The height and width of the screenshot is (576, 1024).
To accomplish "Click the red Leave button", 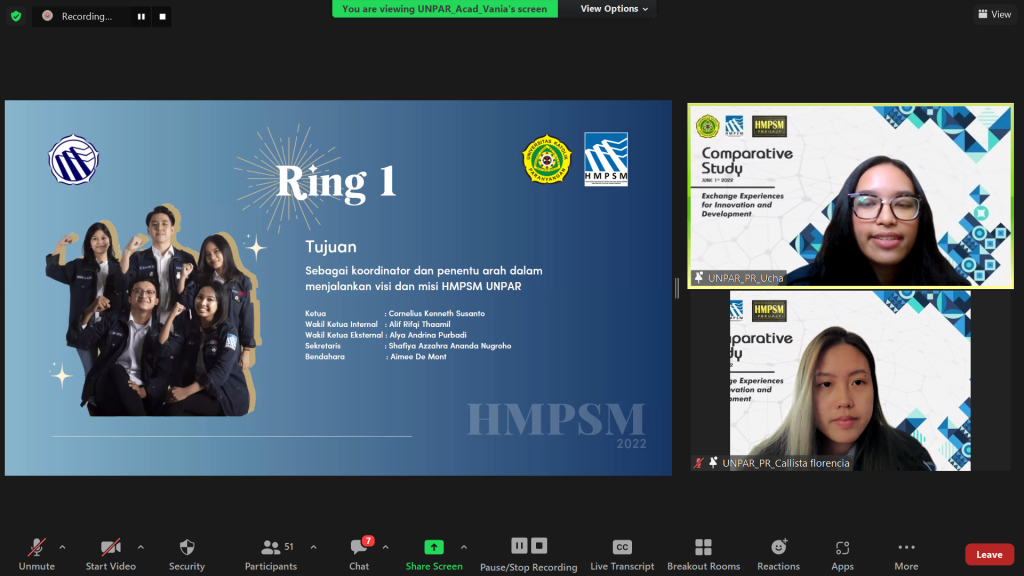I will tap(989, 555).
